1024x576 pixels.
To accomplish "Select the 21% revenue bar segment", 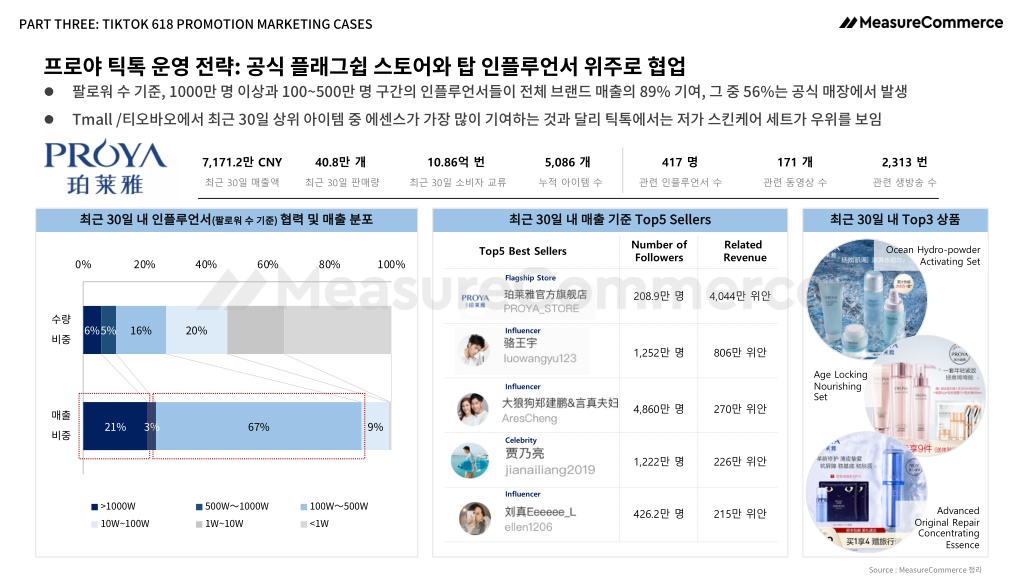I will click(x=115, y=426).
